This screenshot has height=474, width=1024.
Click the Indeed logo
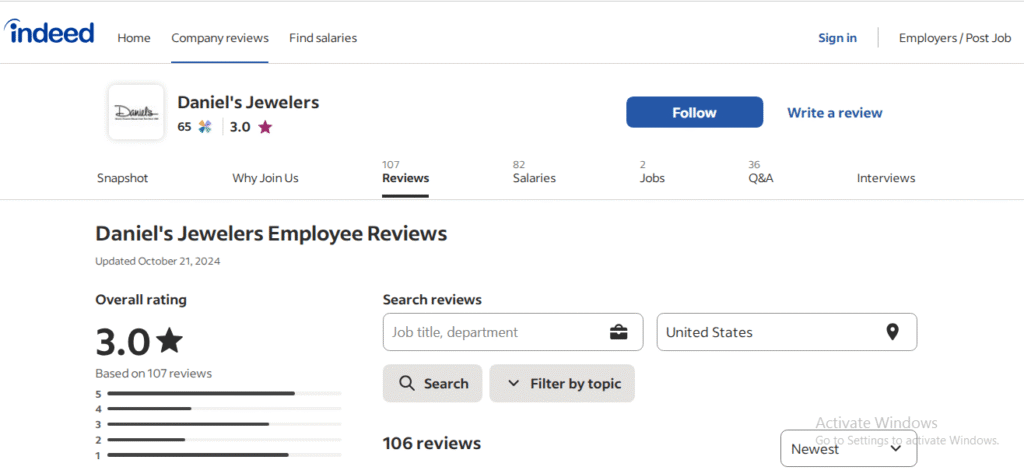pyautogui.click(x=50, y=32)
